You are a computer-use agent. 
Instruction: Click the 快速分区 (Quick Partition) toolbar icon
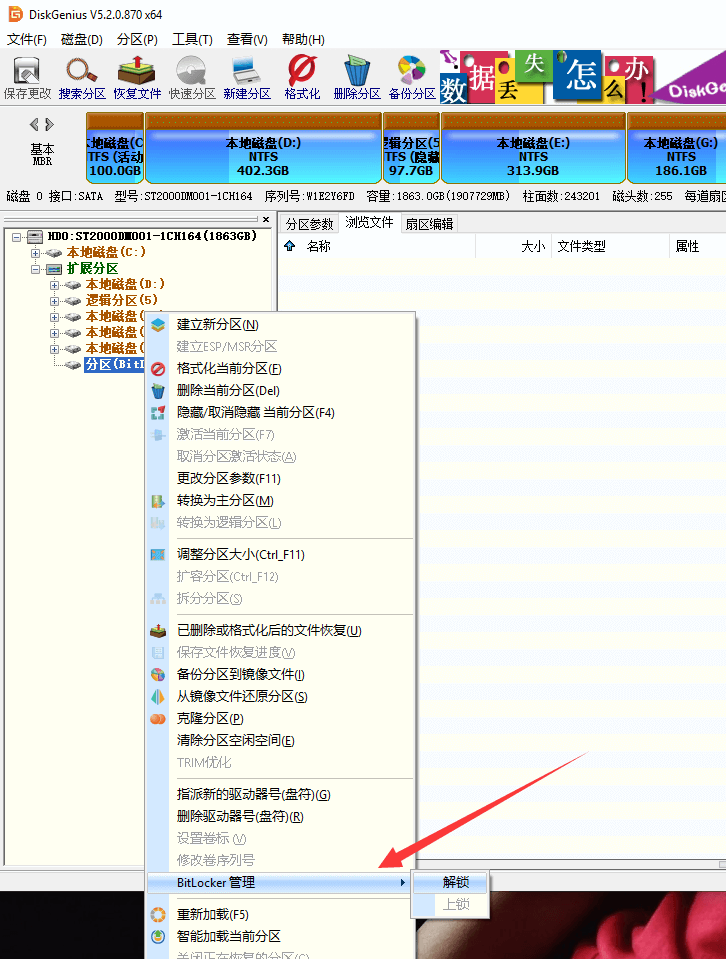point(192,77)
